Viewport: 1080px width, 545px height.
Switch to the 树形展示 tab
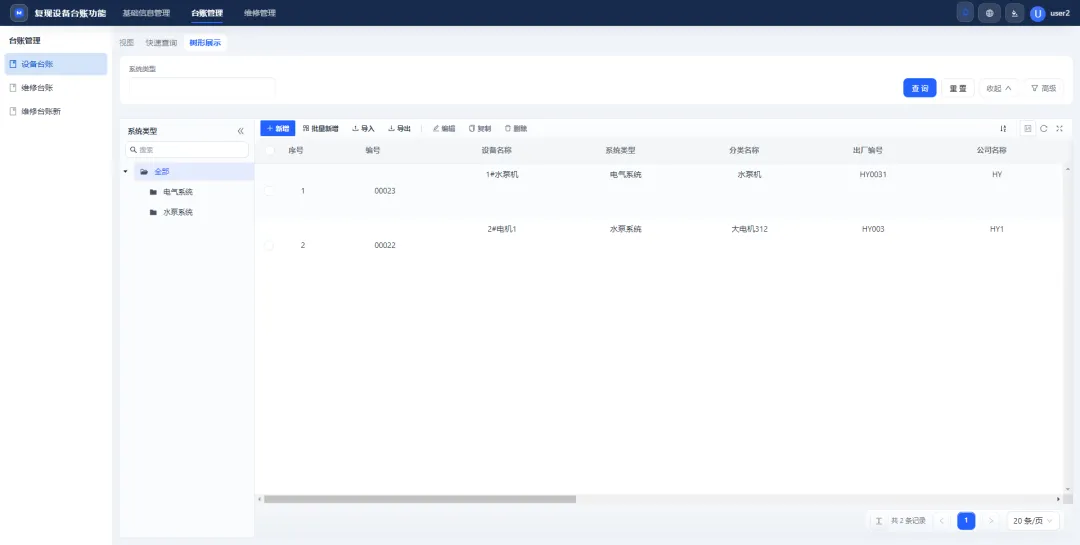point(205,43)
